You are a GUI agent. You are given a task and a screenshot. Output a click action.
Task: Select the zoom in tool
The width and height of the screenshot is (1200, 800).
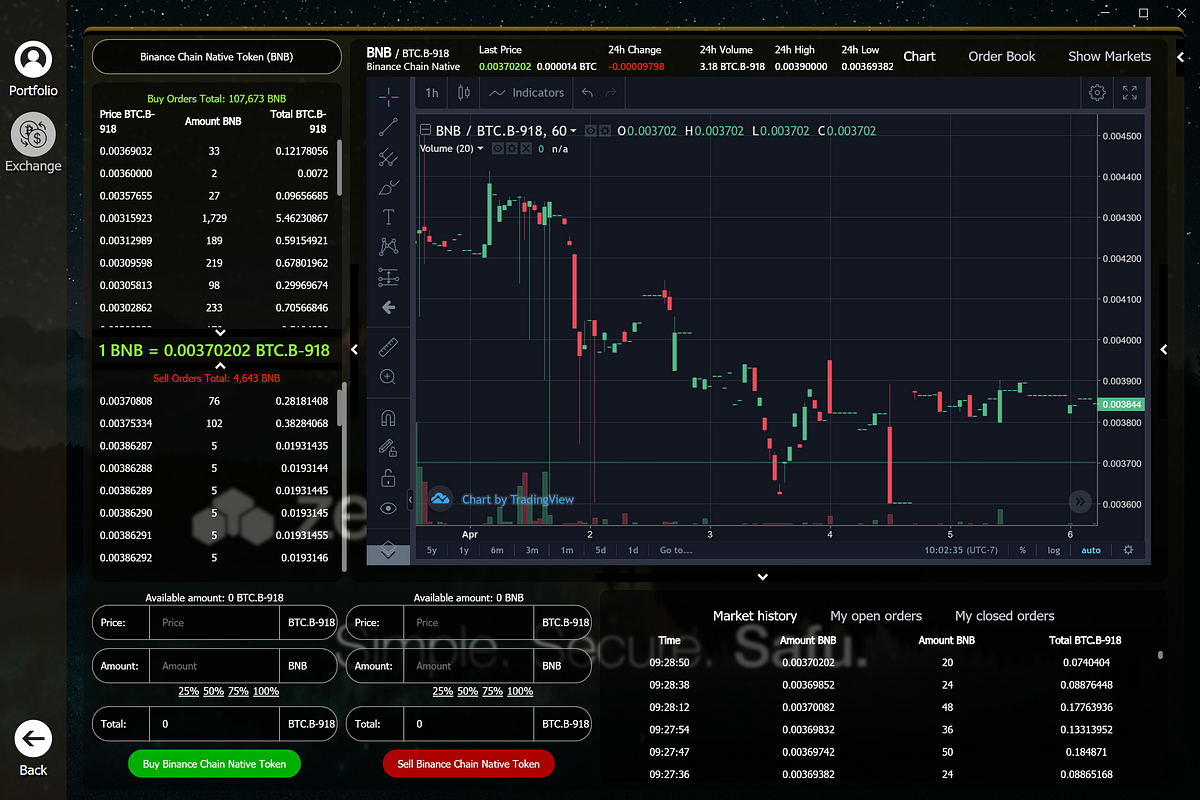389,377
